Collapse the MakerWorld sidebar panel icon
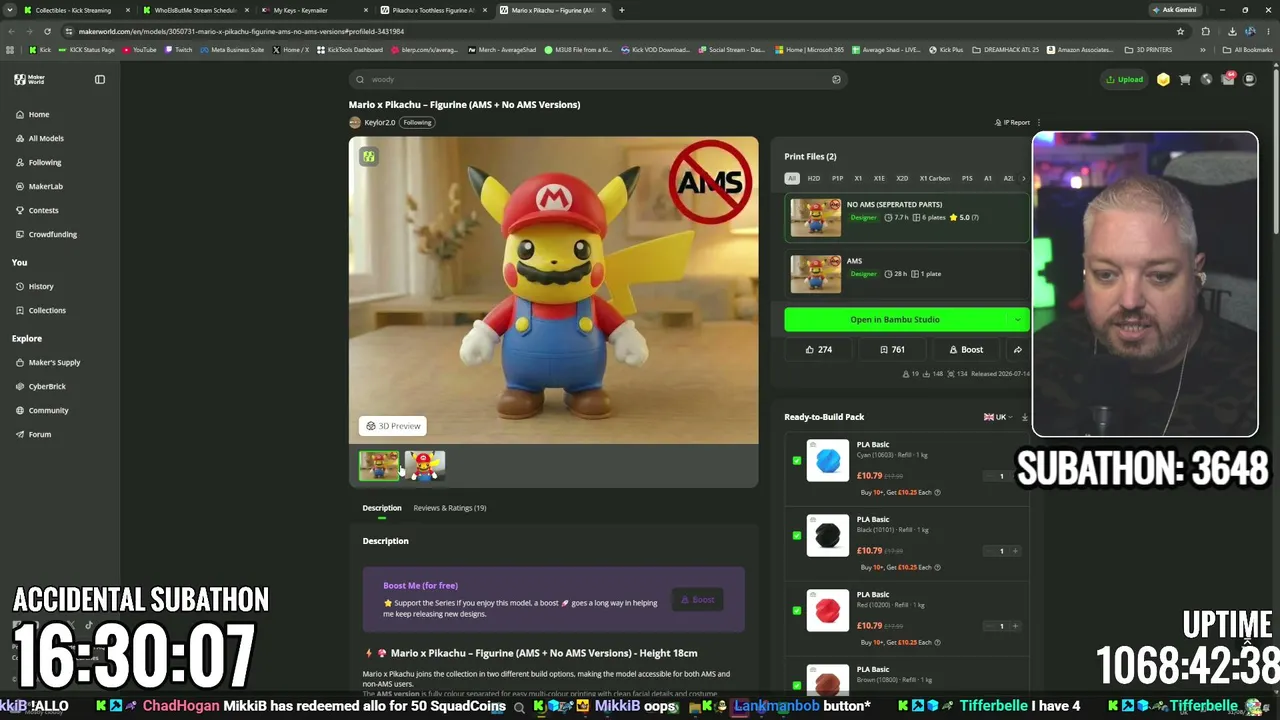The height and width of the screenshot is (720, 1280). [100, 79]
